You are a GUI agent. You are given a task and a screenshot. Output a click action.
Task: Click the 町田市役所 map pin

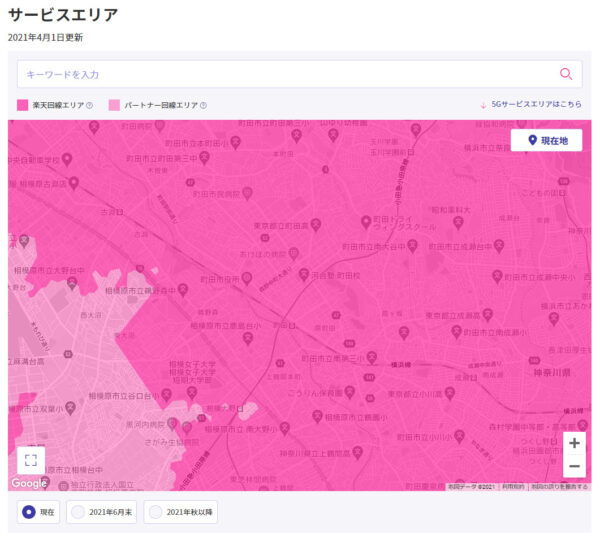(247, 279)
